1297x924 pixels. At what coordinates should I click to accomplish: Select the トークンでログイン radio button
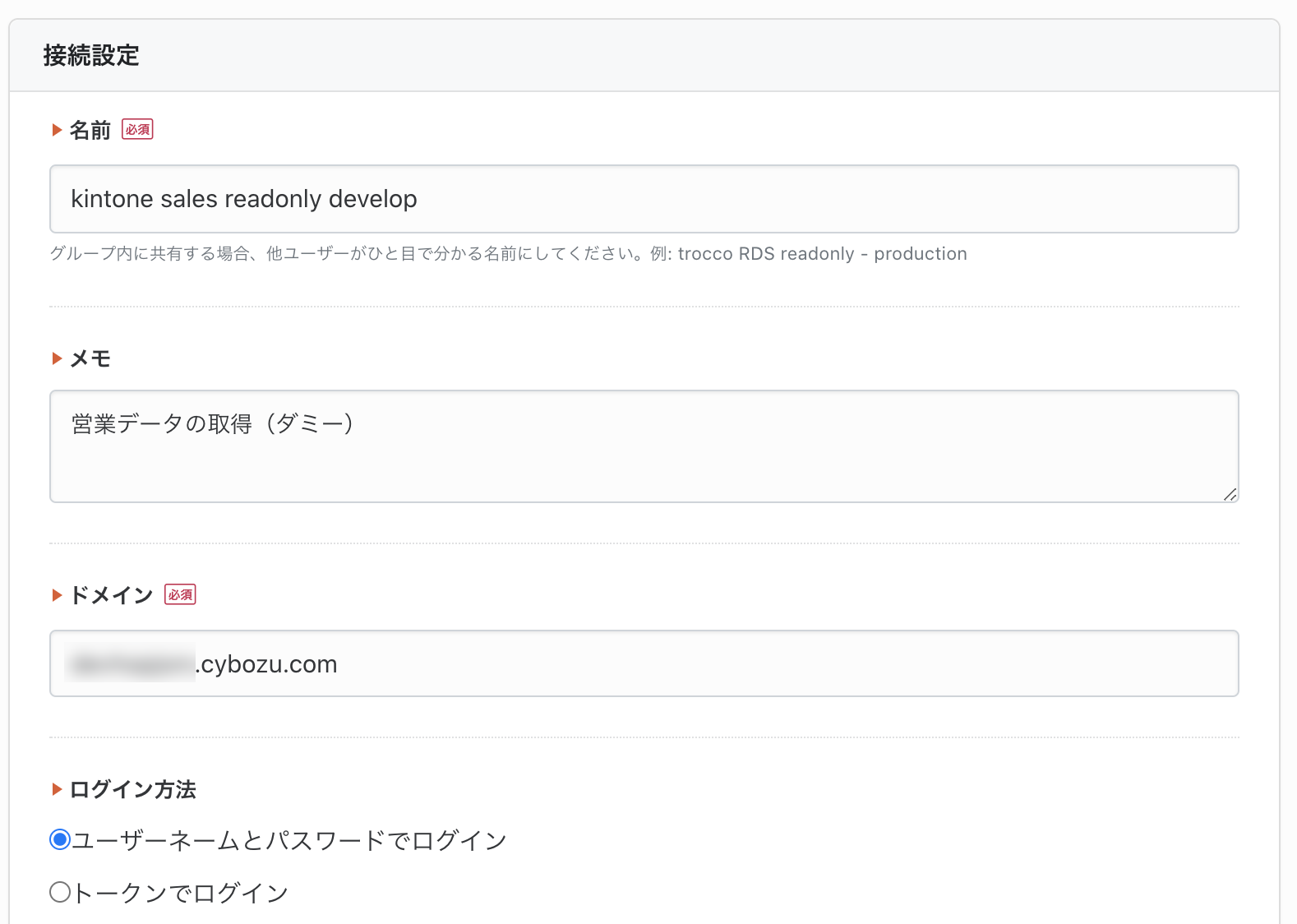(x=60, y=892)
